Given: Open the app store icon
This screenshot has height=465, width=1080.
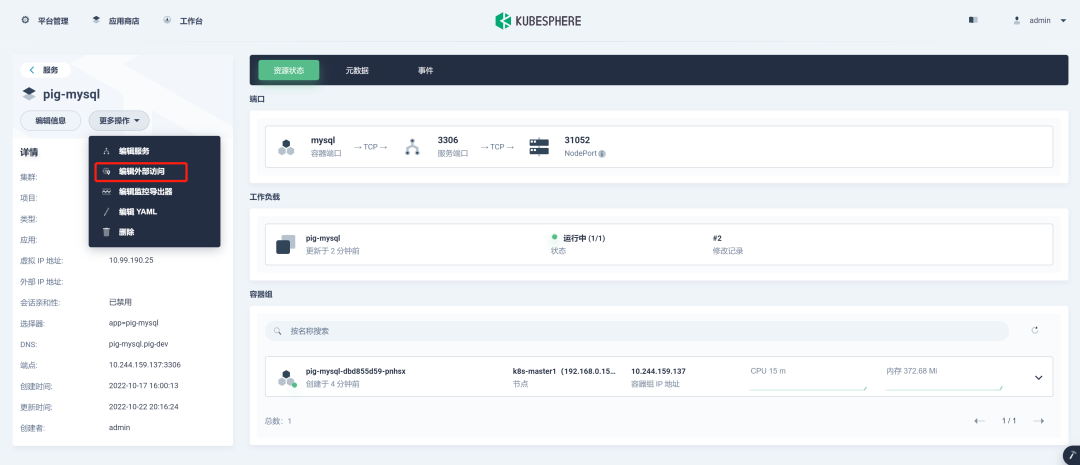Looking at the screenshot, I should pos(96,20).
